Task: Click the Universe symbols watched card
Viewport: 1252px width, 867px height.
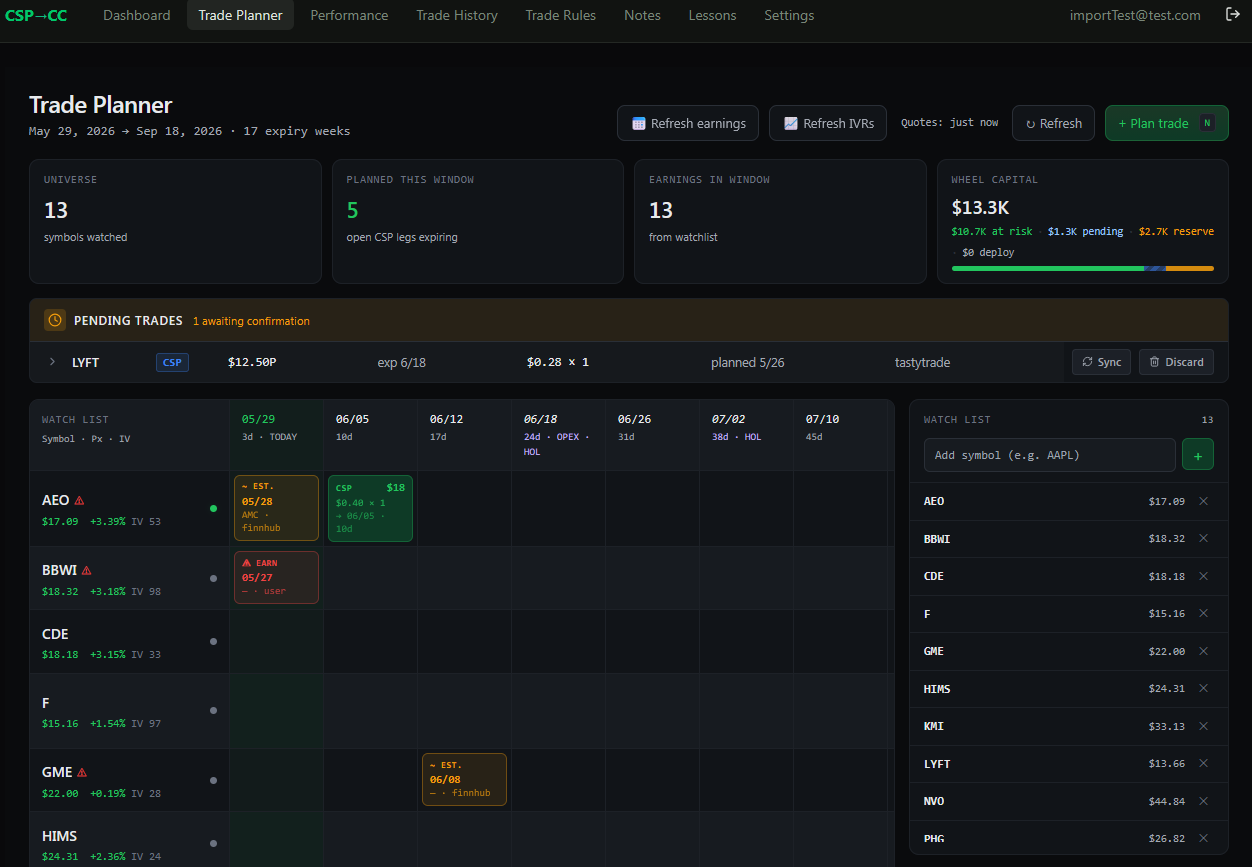Action: pyautogui.click(x=175, y=222)
